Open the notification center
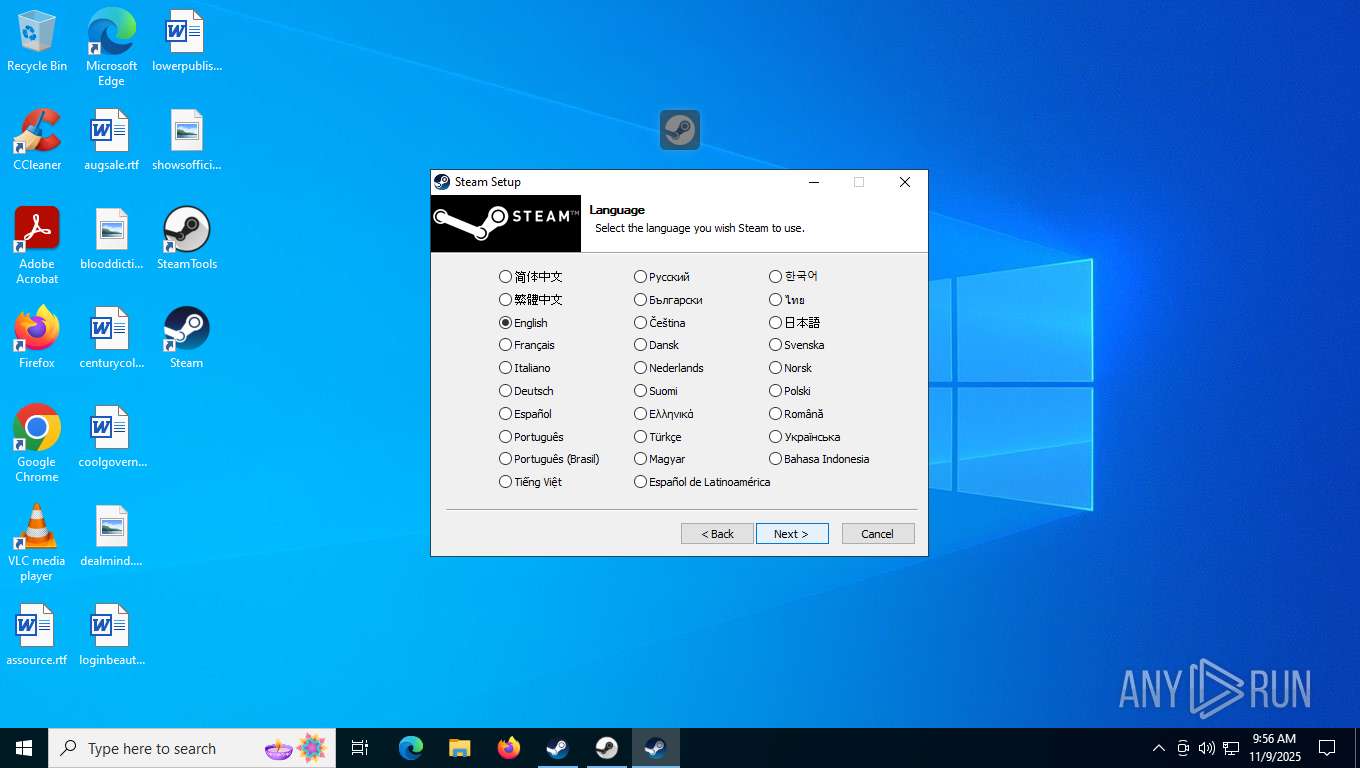Viewport: 1360px width, 768px height. (x=1327, y=748)
